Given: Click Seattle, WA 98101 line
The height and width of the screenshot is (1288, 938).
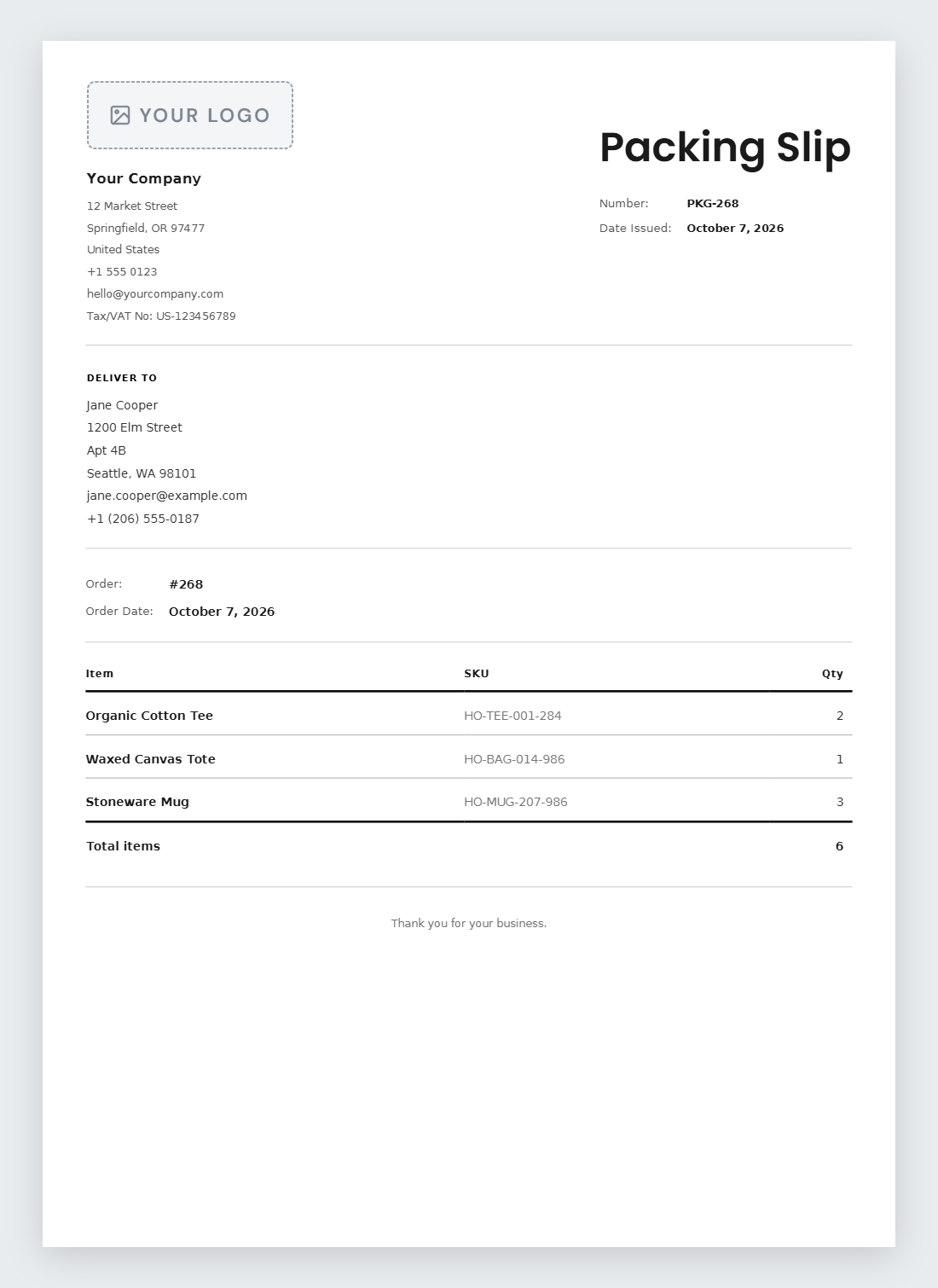Looking at the screenshot, I should (142, 473).
